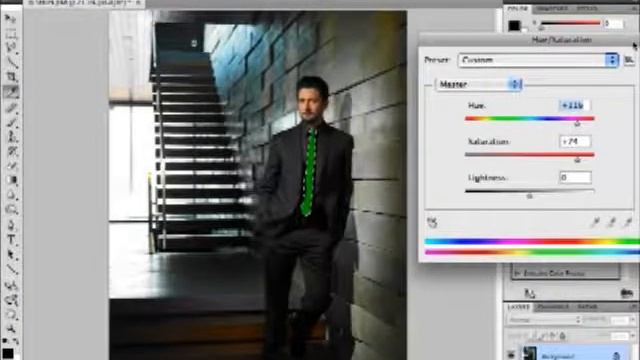Select the Path Selection tool
Viewport: 640px width, 360px height.
click(11, 255)
